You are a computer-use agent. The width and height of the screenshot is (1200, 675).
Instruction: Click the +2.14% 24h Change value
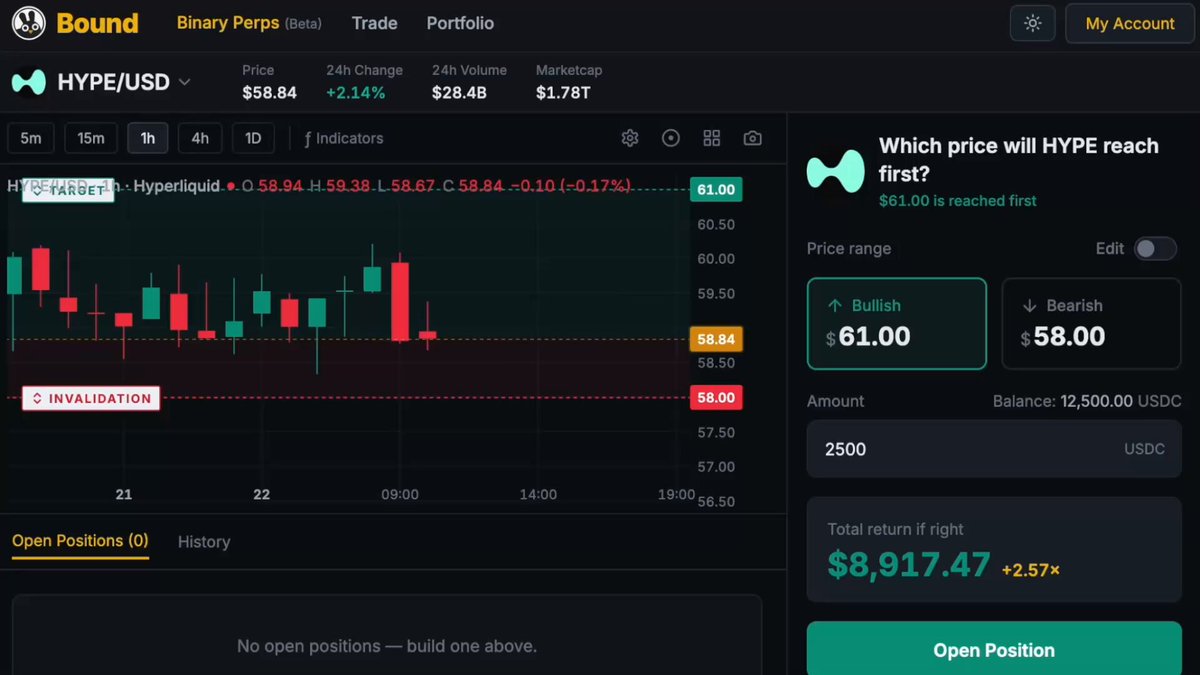point(356,93)
